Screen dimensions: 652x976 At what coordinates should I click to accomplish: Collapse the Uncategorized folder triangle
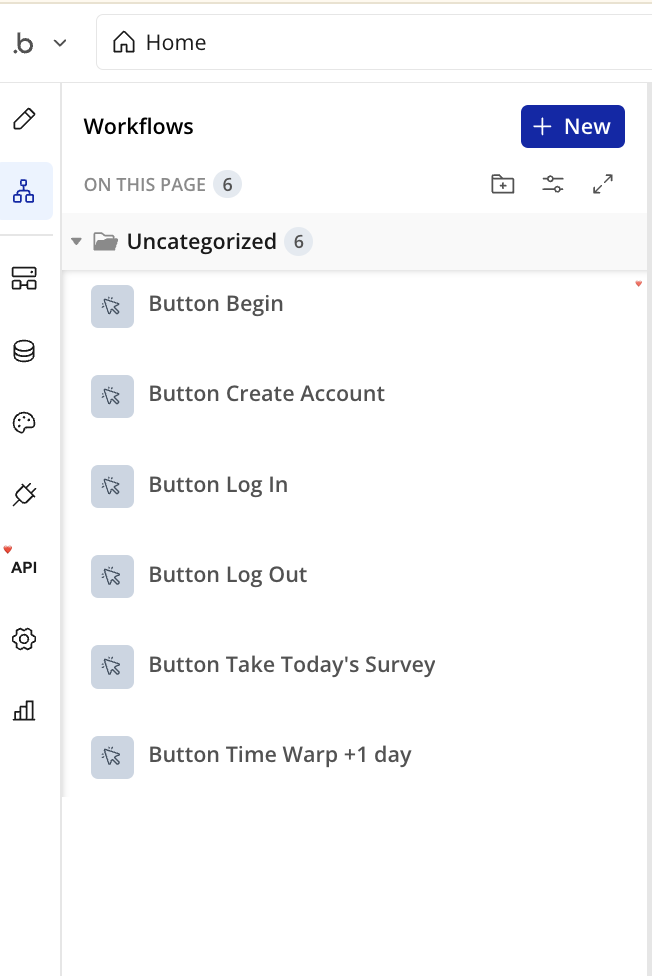(x=77, y=242)
